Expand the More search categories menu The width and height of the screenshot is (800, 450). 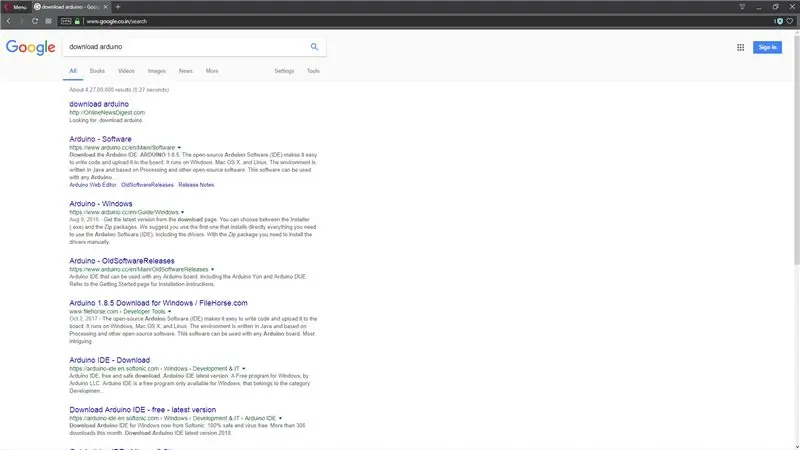pyautogui.click(x=212, y=71)
